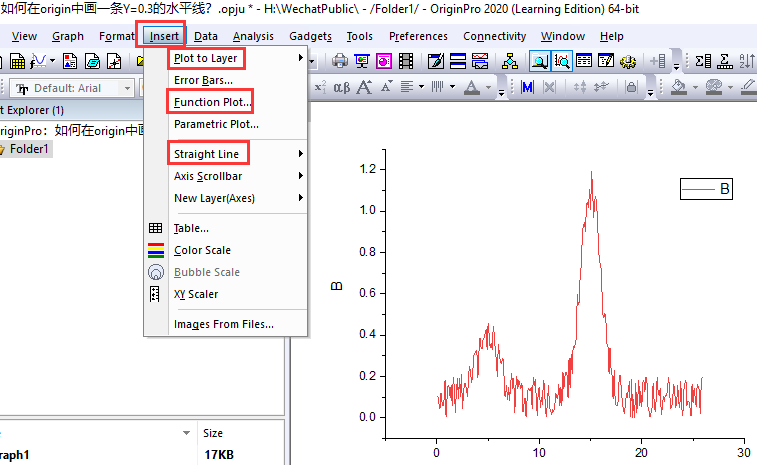
Task: Toggle the magnifier Project Explorer button
Action: [x=539, y=62]
